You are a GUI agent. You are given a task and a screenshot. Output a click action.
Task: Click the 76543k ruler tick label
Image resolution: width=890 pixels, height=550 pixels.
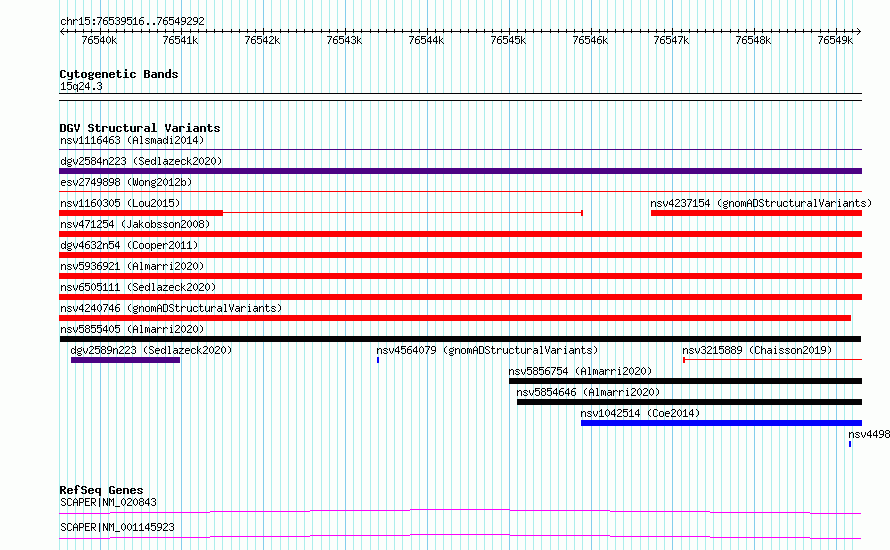point(344,40)
